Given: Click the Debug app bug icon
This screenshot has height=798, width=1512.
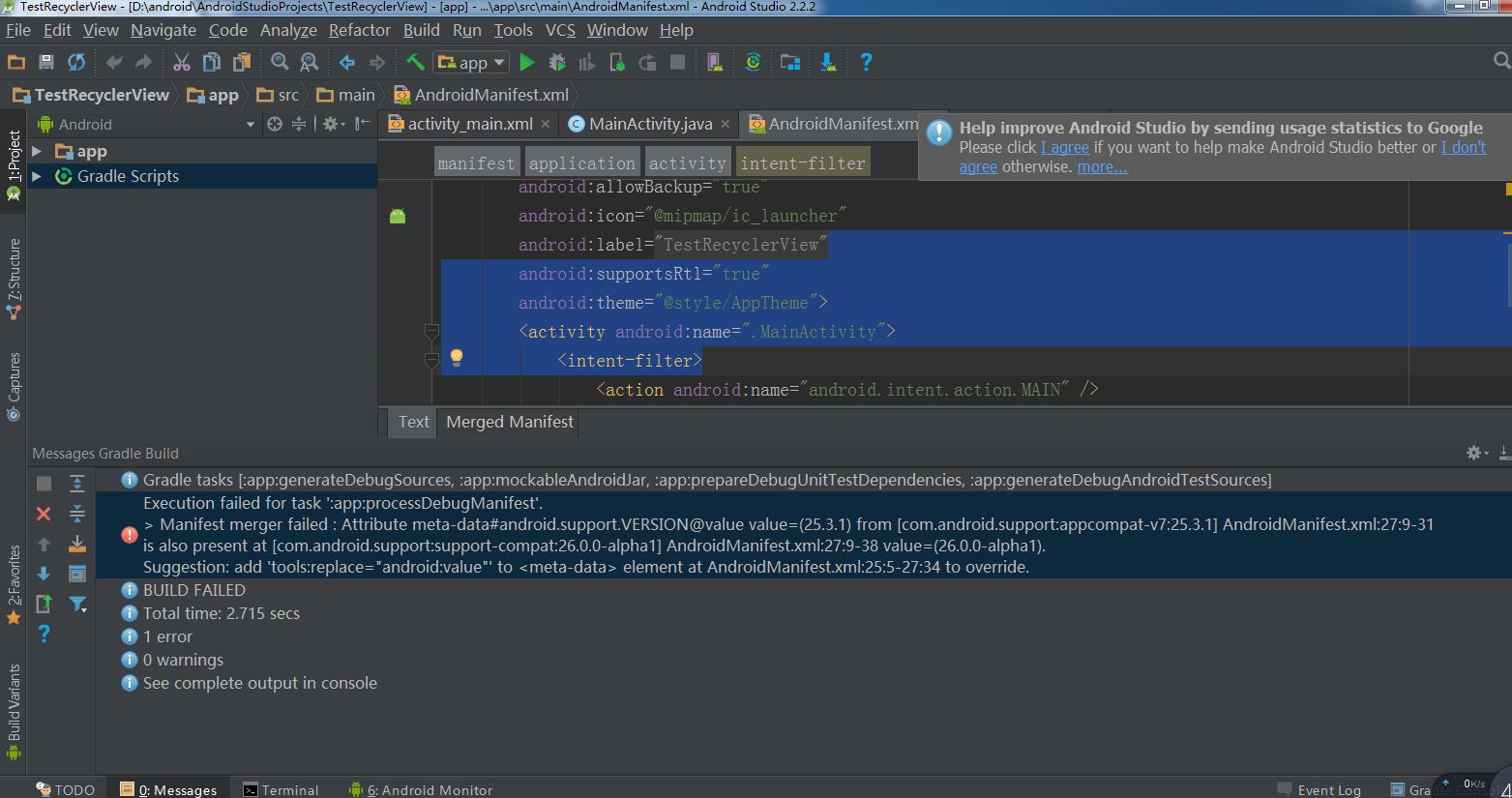Looking at the screenshot, I should 557,63.
